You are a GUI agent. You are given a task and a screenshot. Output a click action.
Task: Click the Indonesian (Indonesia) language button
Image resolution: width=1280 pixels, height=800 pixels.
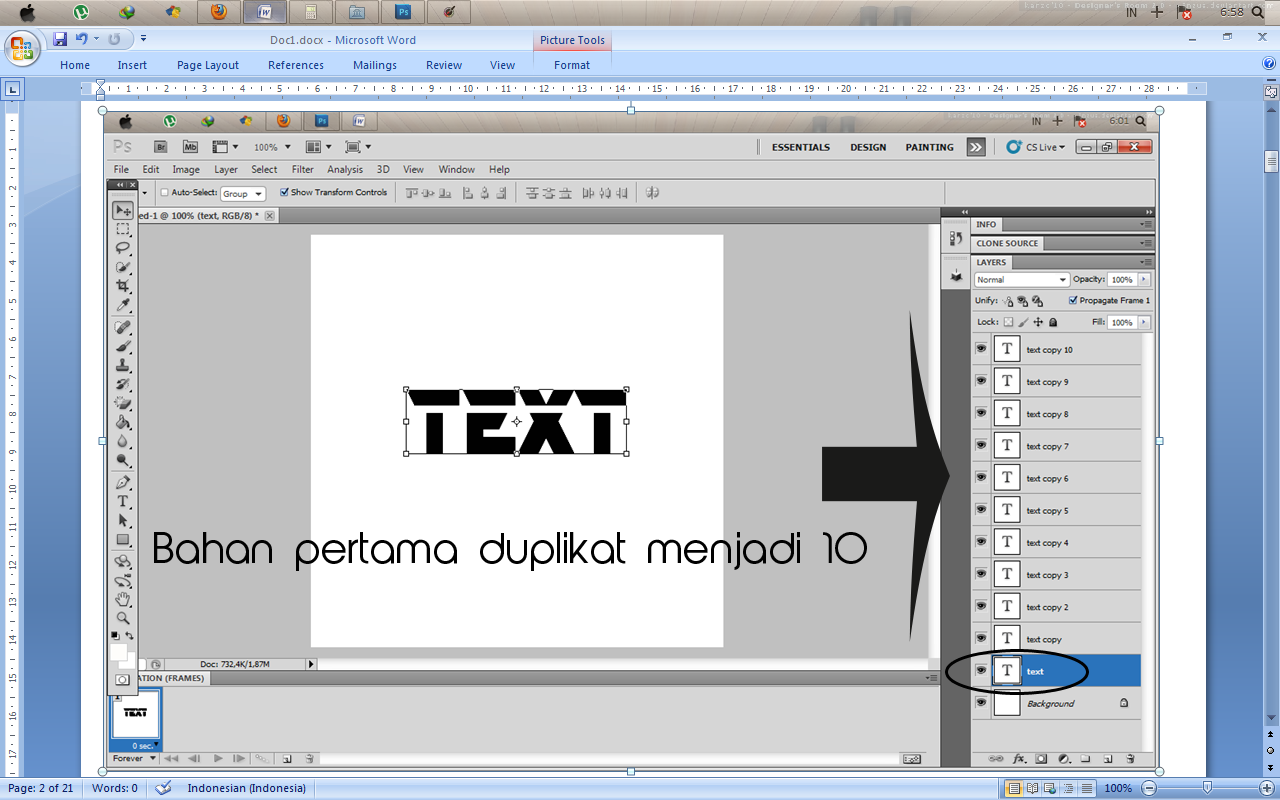tap(246, 788)
